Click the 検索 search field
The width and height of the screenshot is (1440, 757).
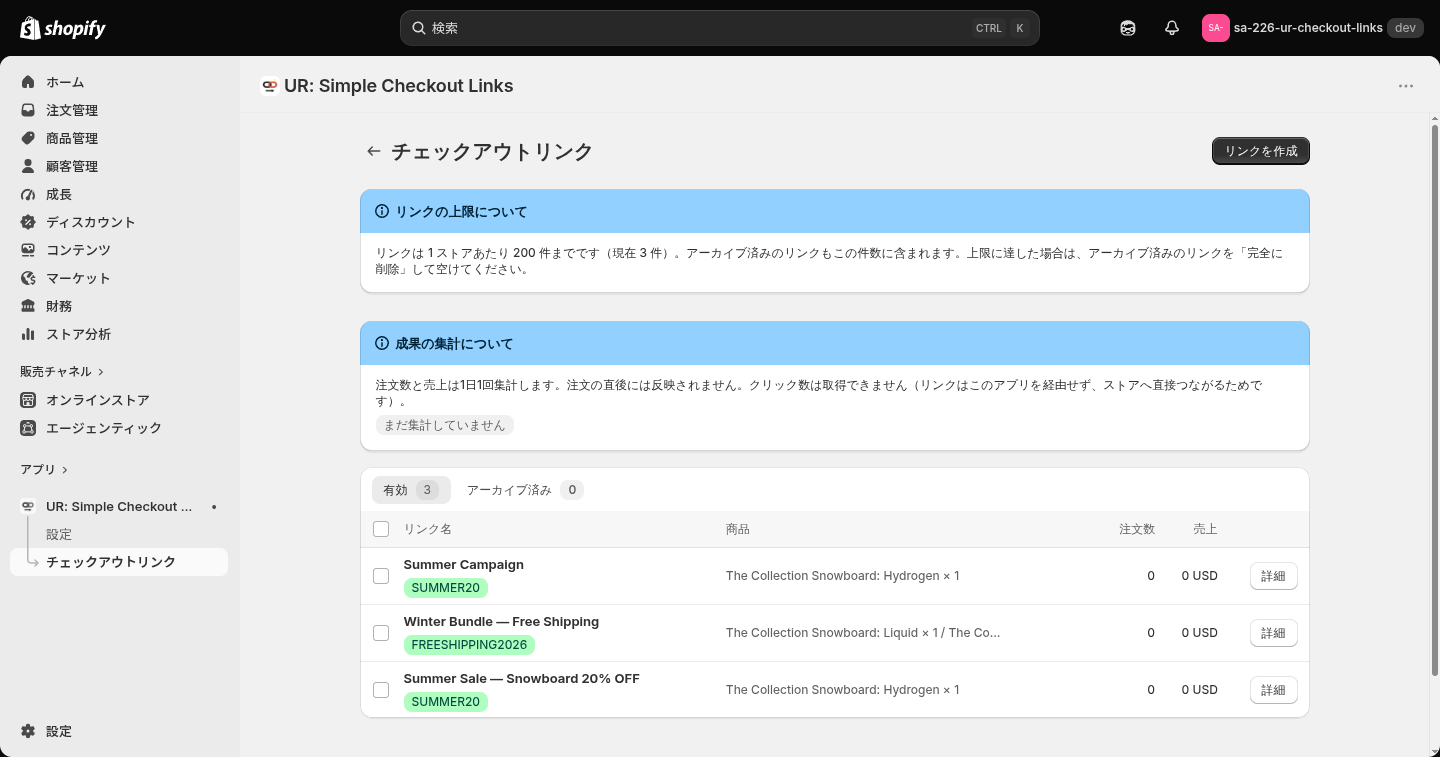[720, 28]
